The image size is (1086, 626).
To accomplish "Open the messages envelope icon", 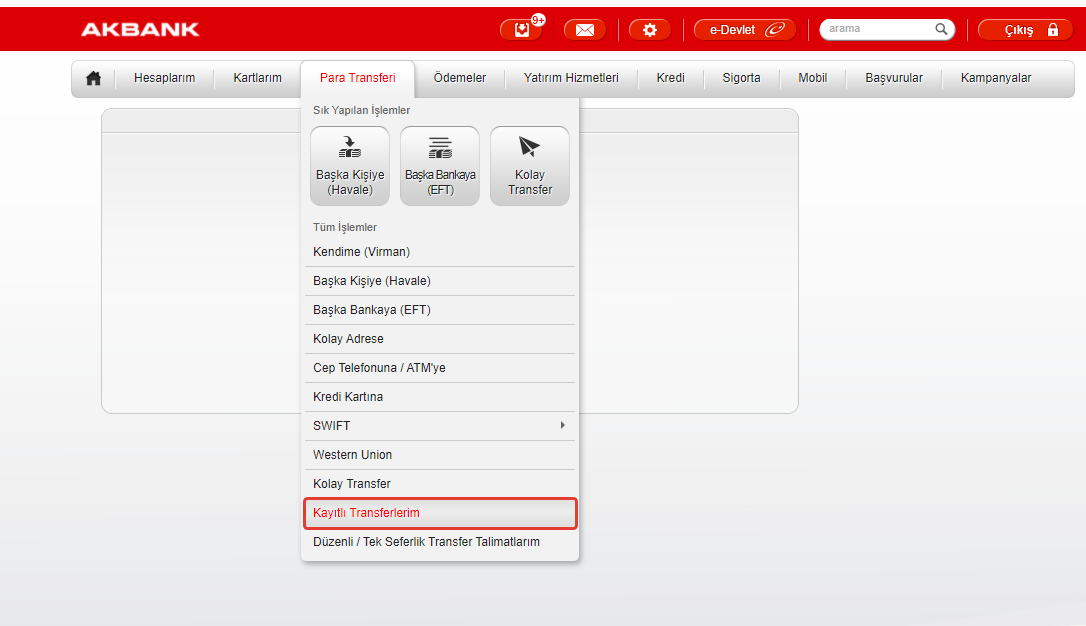I will coord(585,30).
